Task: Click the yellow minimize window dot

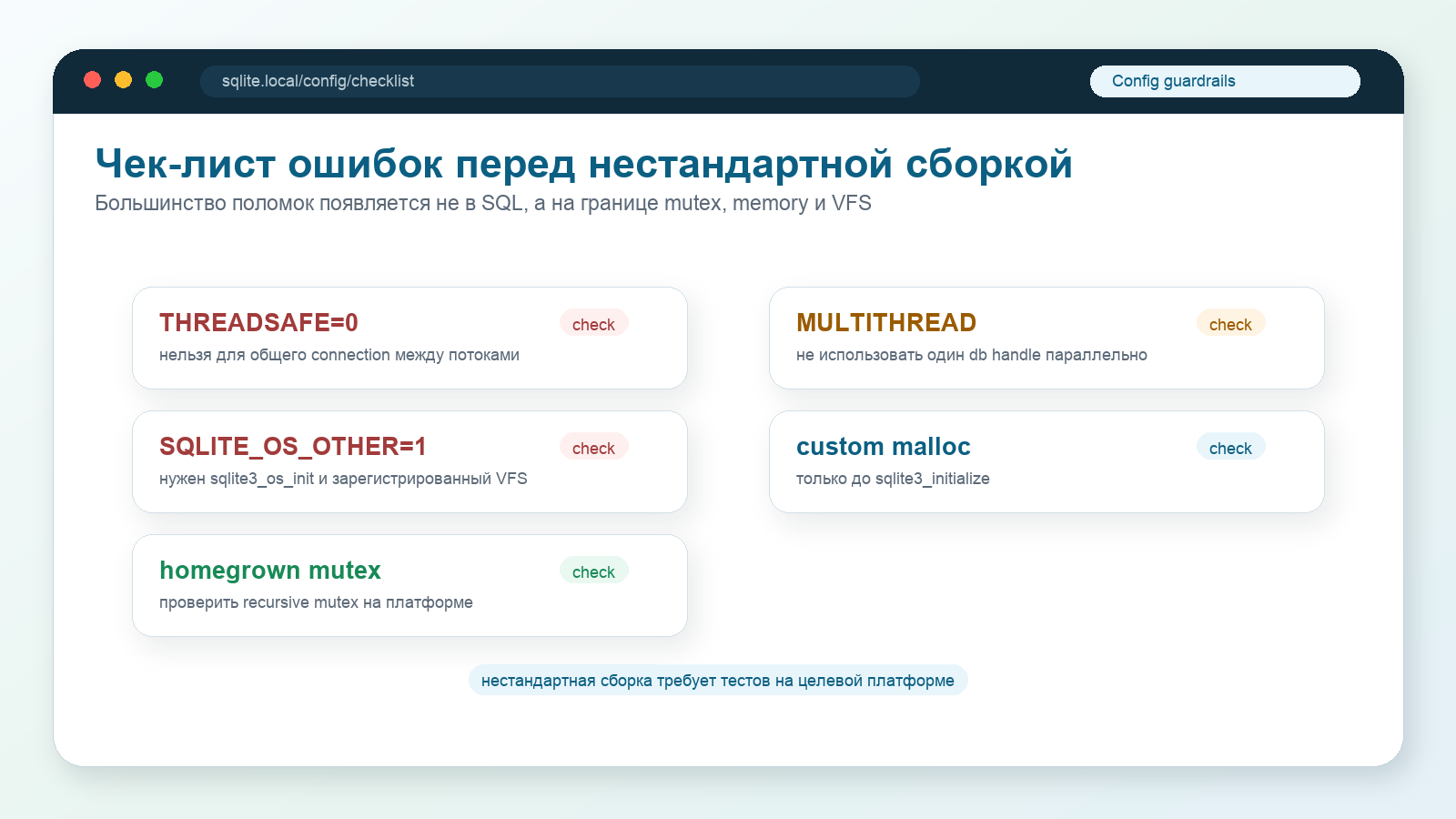Action: [123, 80]
